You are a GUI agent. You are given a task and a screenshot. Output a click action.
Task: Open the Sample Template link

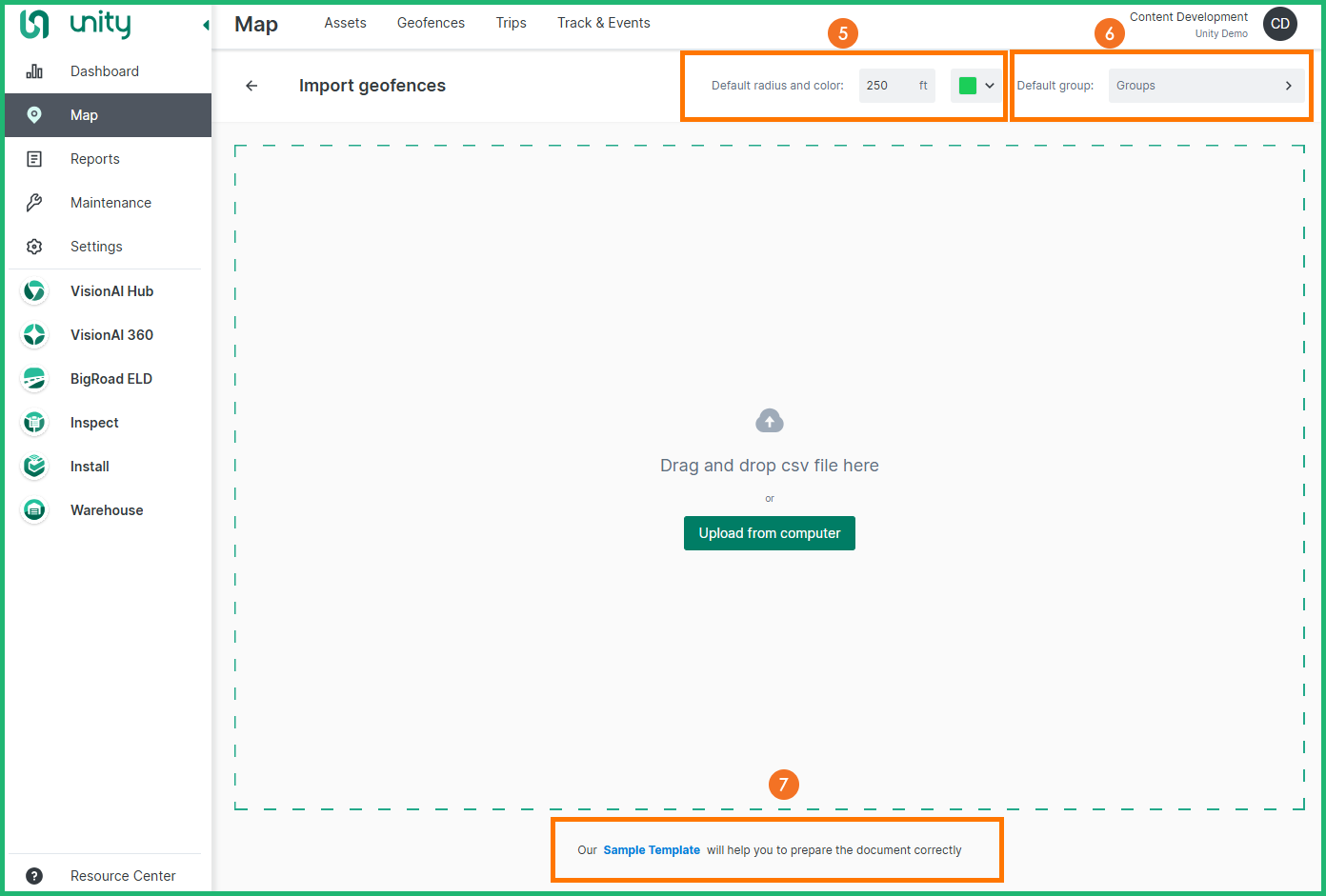pyautogui.click(x=652, y=850)
